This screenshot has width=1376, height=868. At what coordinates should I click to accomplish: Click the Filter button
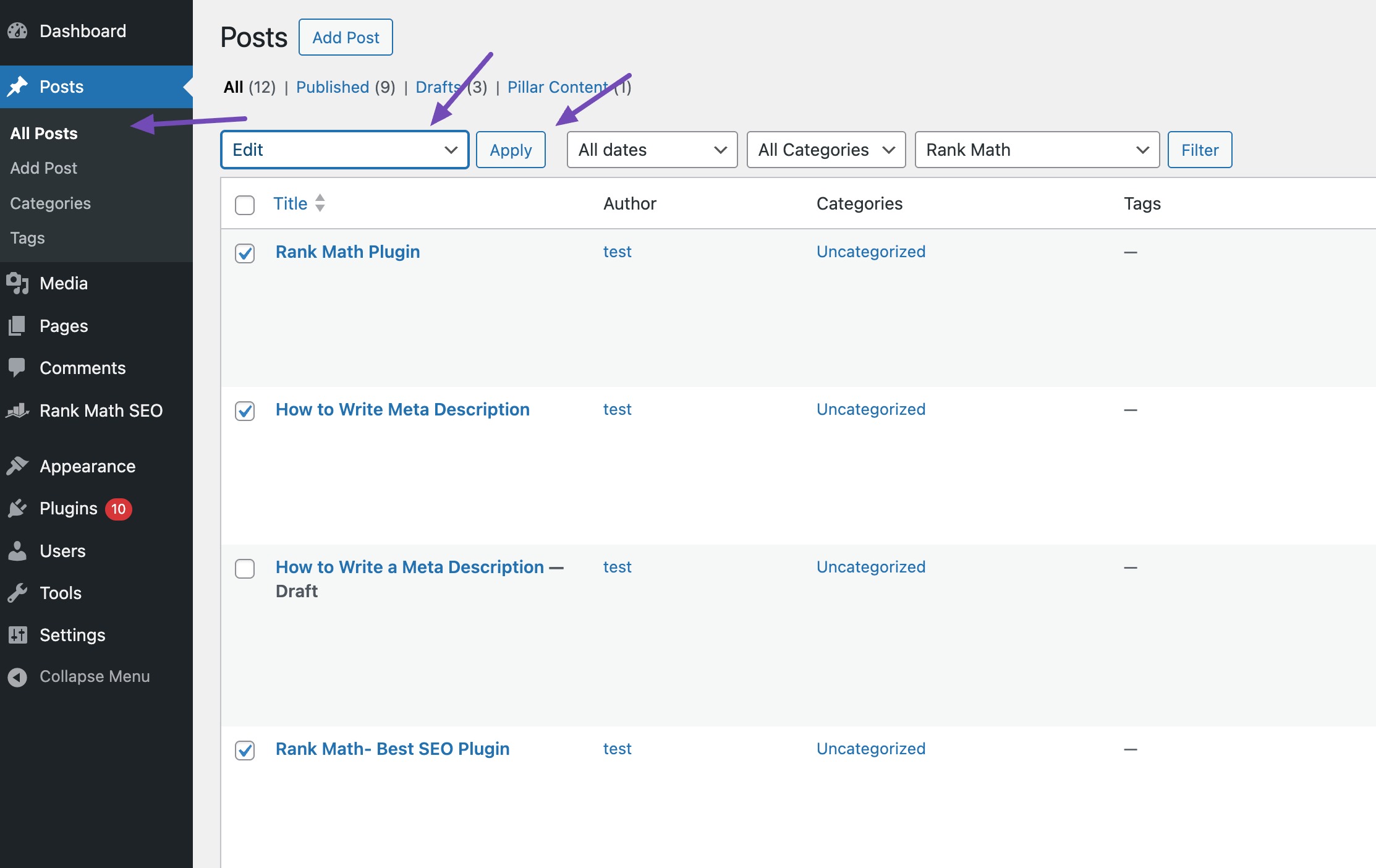click(x=1200, y=150)
